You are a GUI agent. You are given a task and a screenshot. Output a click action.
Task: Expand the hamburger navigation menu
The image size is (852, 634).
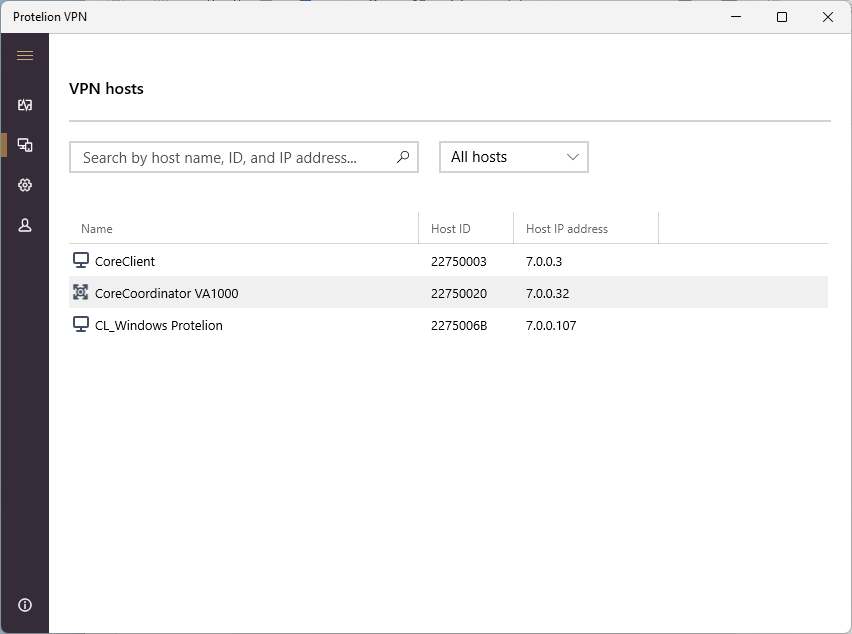(25, 56)
